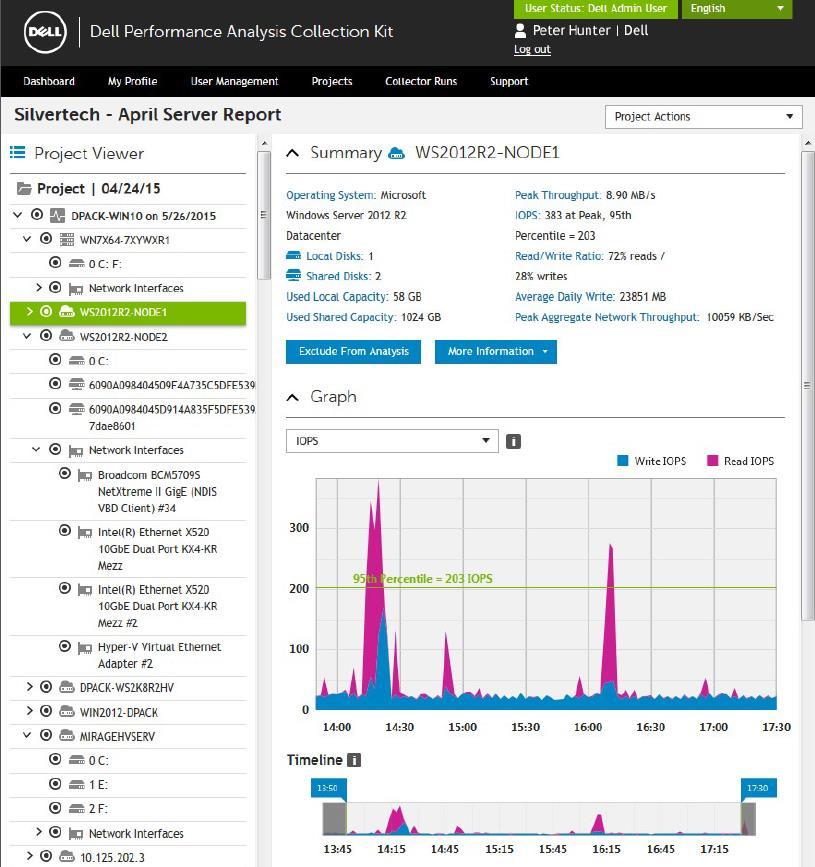Click the network adapter icon for Broadcom BCM5709S
This screenshot has height=867, width=815.
pos(85,476)
